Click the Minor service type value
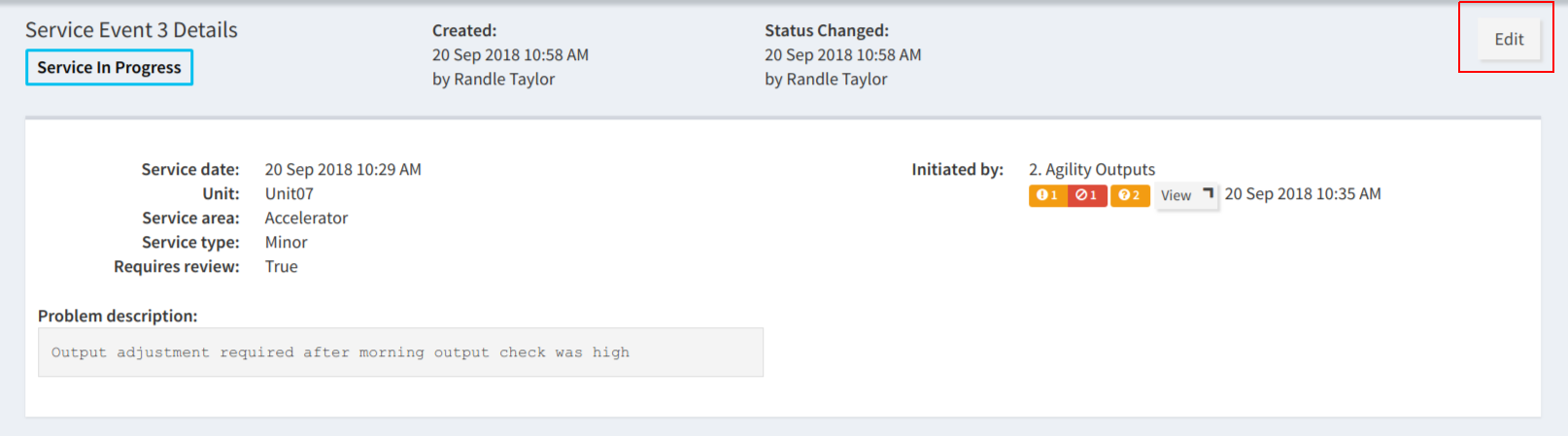Viewport: 1568px width, 436px height. click(x=286, y=242)
